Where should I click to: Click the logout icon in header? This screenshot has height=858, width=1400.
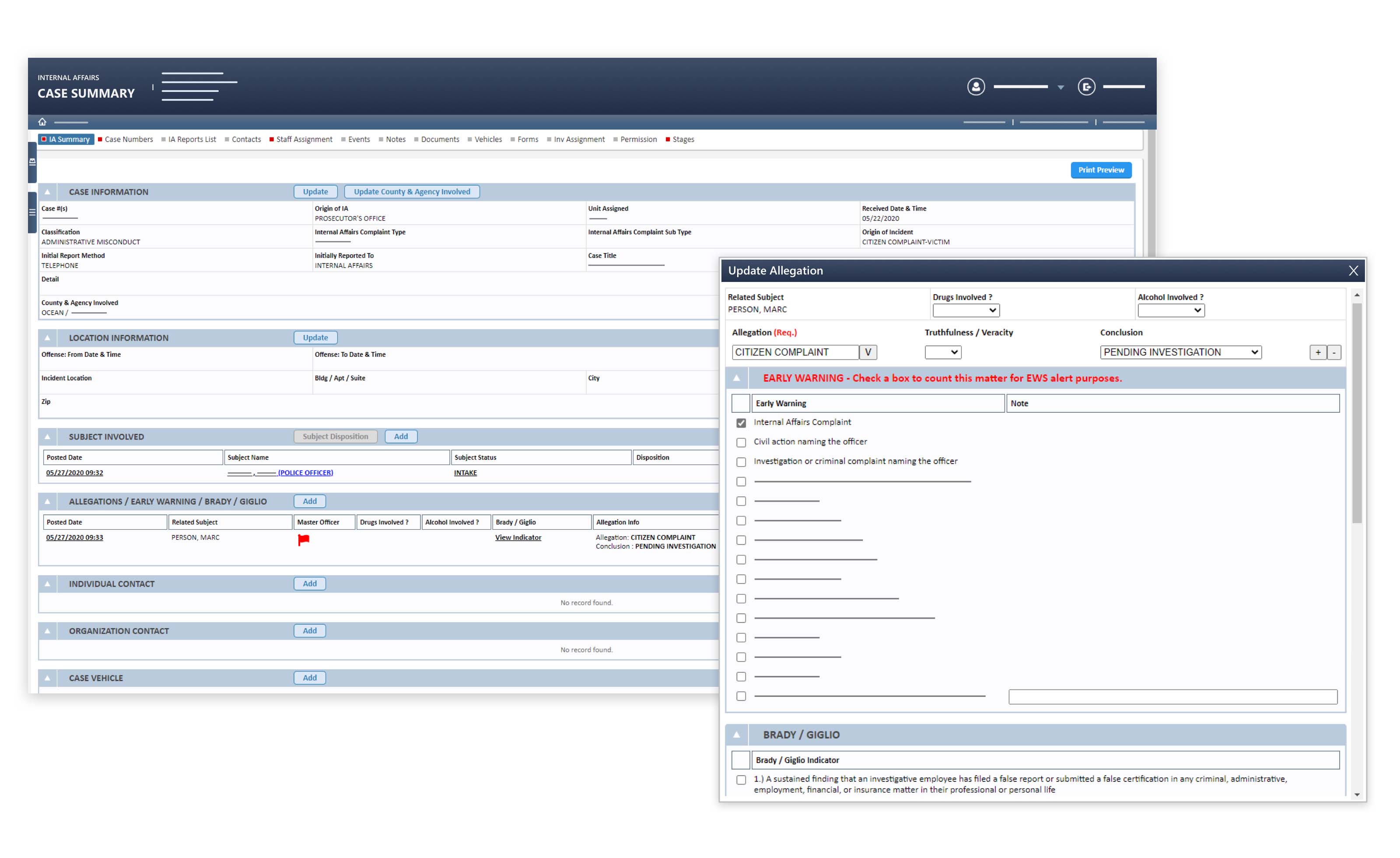click(x=1086, y=87)
